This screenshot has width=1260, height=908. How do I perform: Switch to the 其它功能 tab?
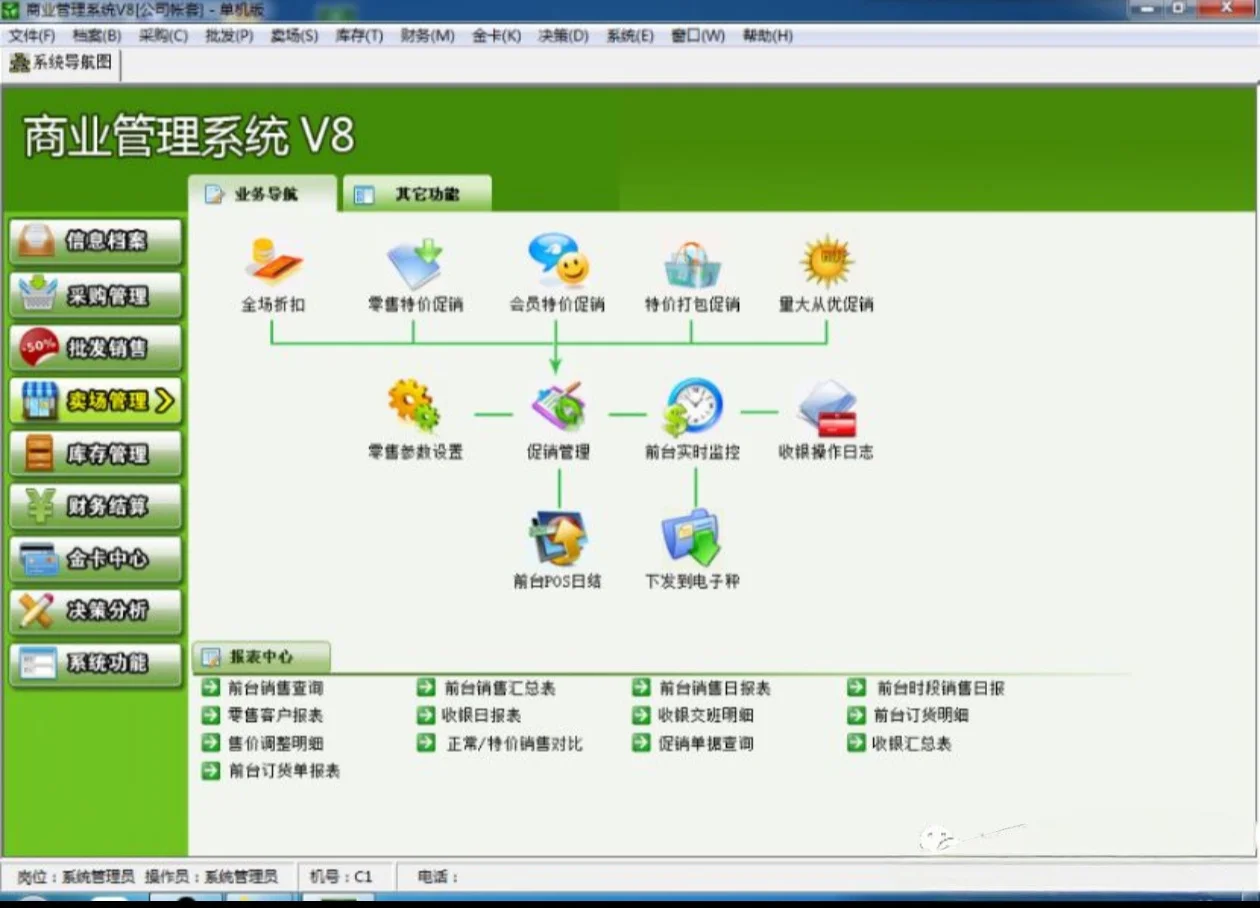pos(417,194)
